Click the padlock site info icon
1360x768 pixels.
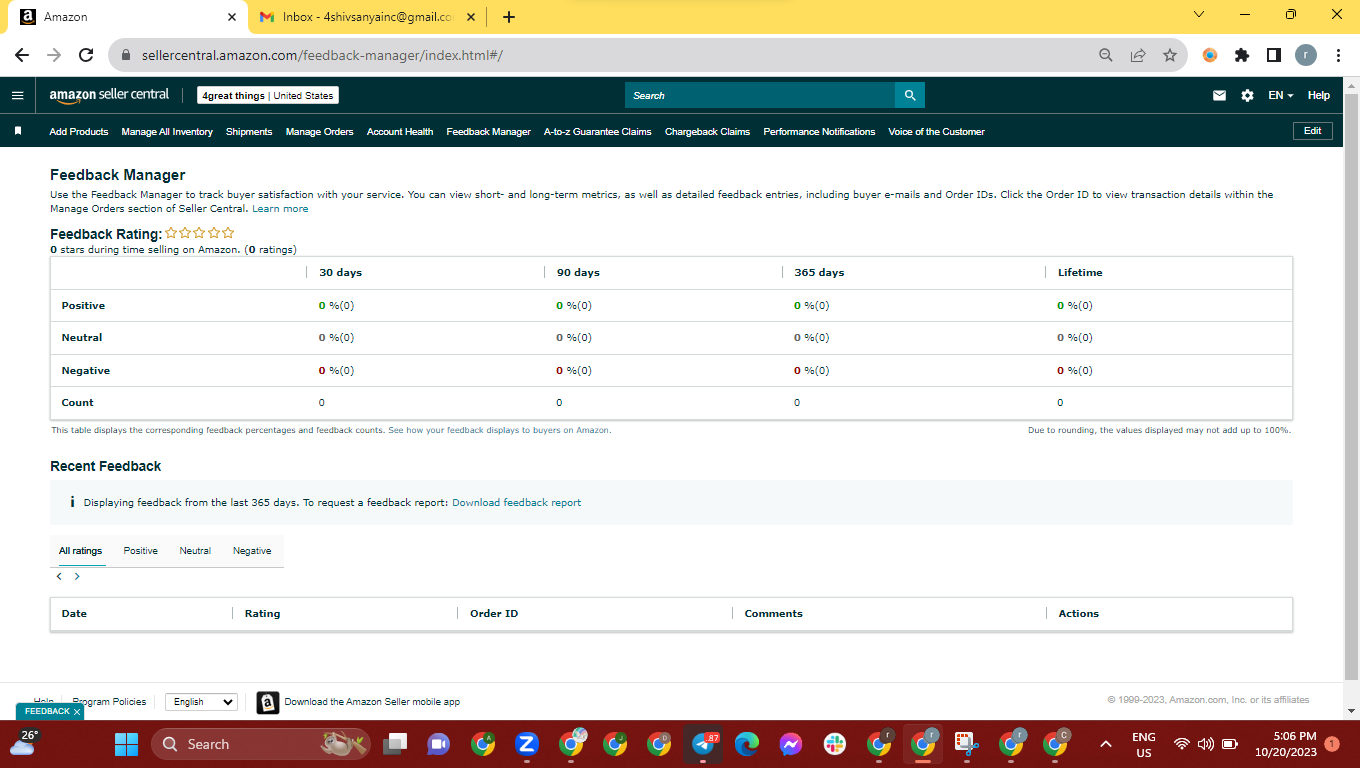(x=126, y=55)
